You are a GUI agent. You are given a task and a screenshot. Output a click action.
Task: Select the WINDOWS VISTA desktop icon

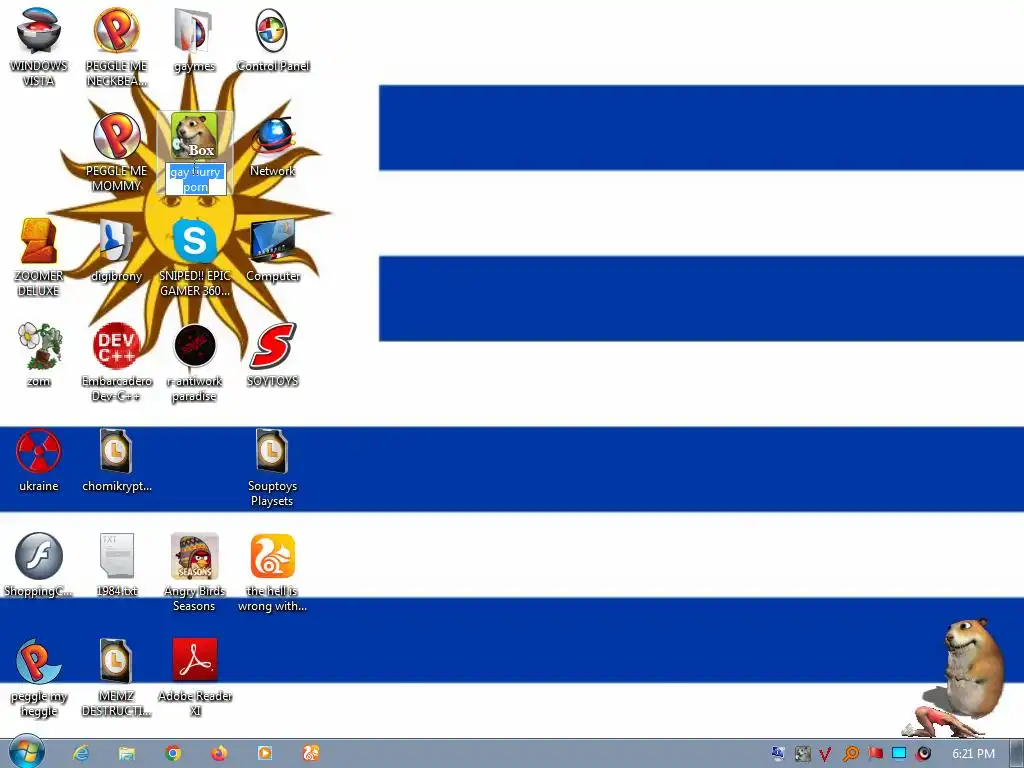pyautogui.click(x=39, y=46)
